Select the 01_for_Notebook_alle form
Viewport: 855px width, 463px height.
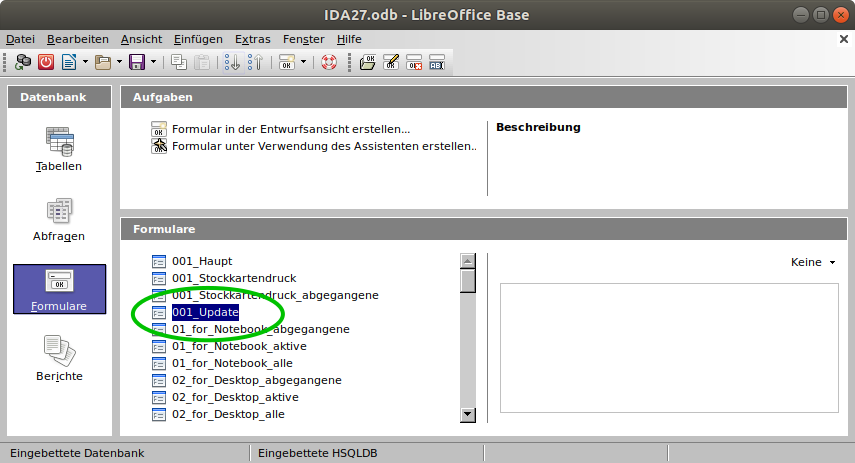[x=232, y=363]
